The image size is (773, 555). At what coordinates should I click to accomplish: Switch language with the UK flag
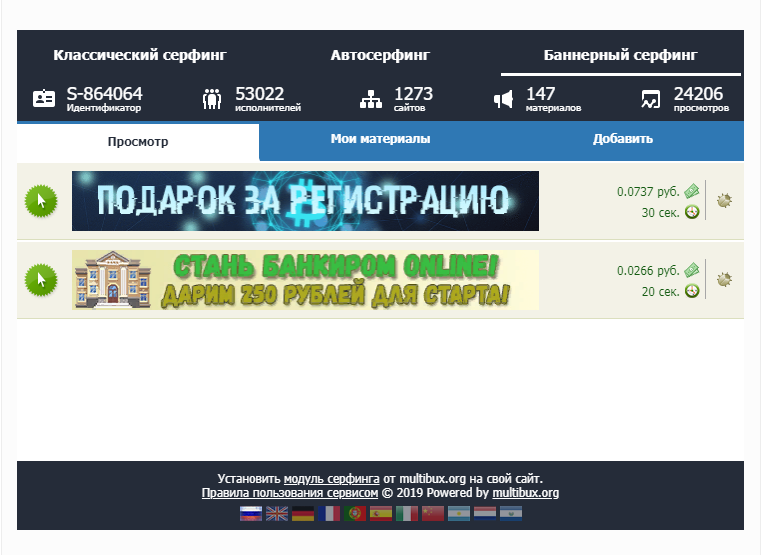pos(277,514)
